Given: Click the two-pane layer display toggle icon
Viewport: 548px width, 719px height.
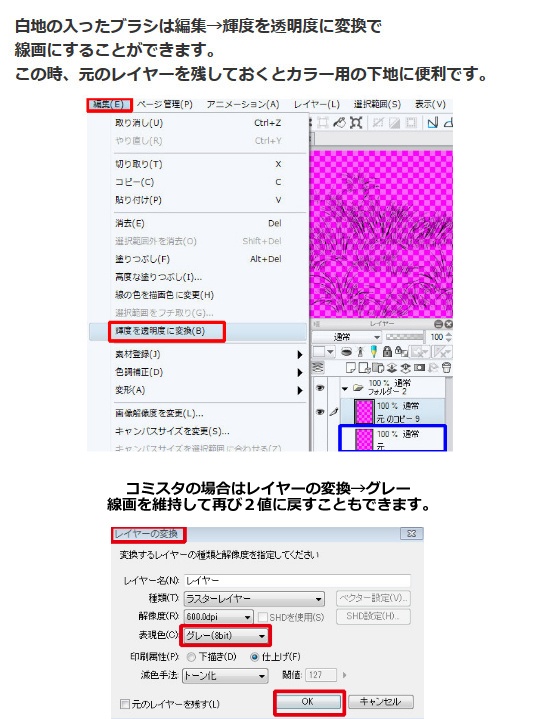Looking at the screenshot, I should [x=318, y=368].
